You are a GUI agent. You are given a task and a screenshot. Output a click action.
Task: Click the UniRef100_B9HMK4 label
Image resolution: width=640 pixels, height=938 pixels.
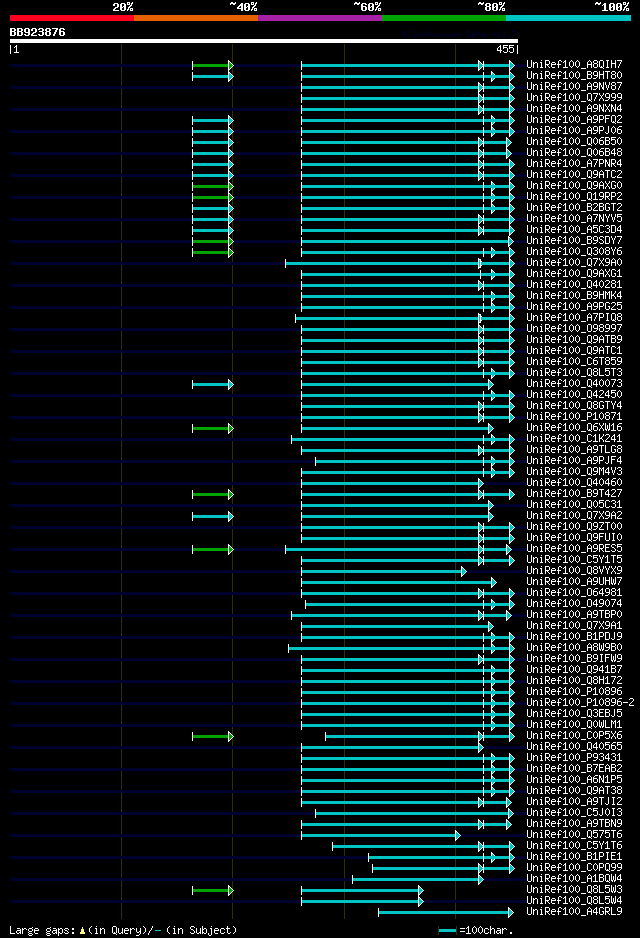coord(574,296)
